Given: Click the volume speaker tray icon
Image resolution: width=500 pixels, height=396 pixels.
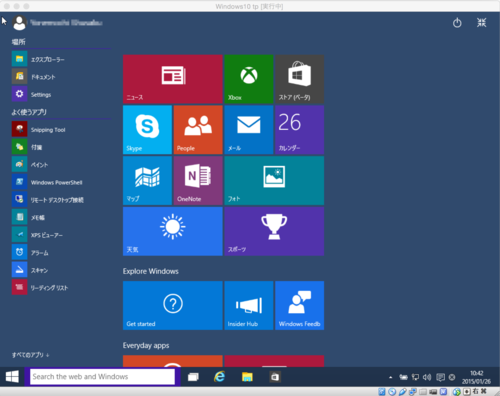Looking at the screenshot, I should 427,377.
